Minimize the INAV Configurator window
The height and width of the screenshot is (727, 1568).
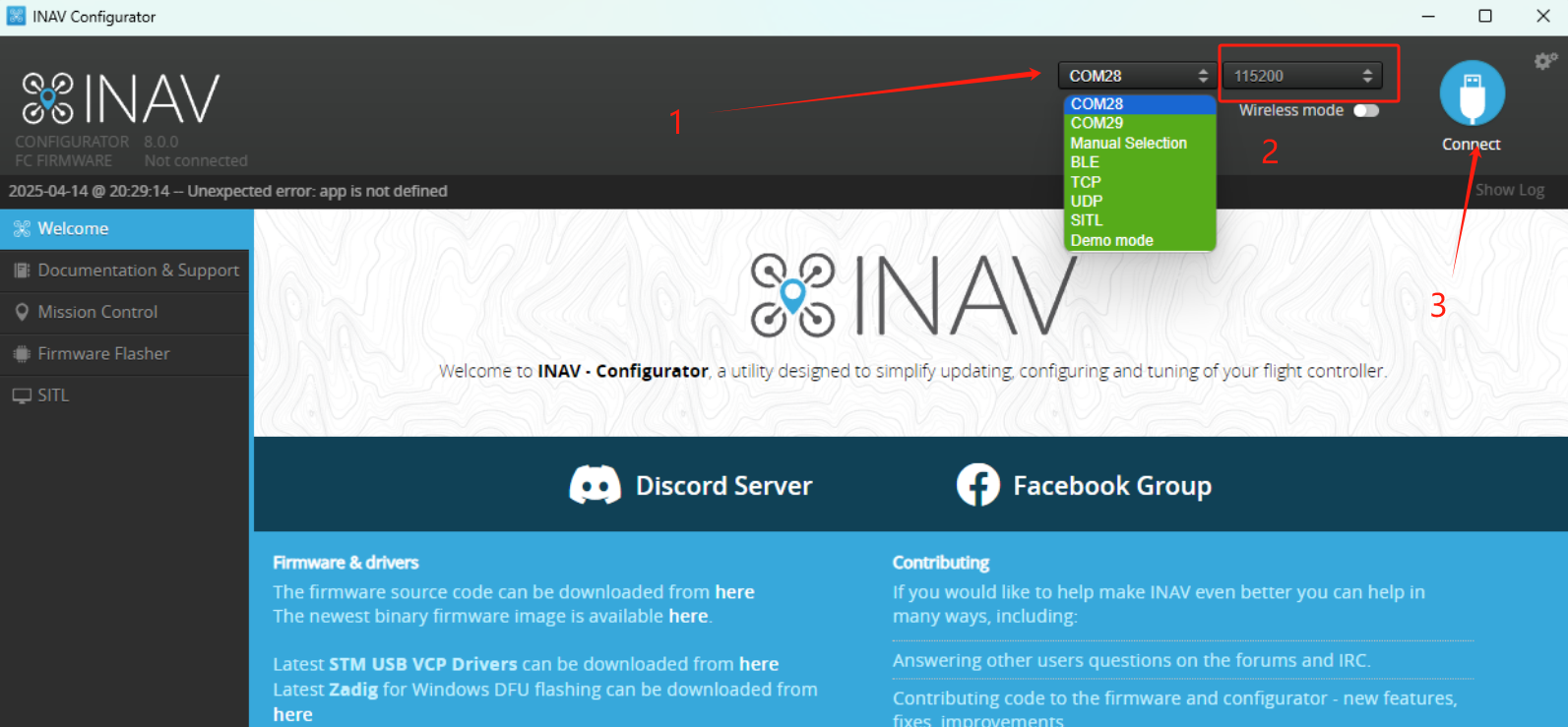point(1428,16)
